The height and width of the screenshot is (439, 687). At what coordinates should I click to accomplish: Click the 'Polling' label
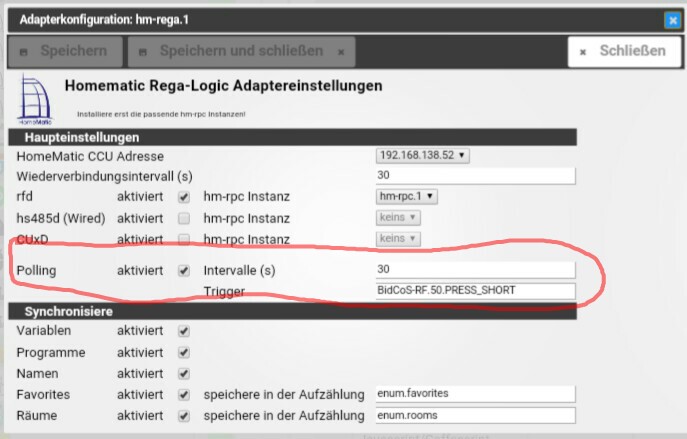pos(36,271)
